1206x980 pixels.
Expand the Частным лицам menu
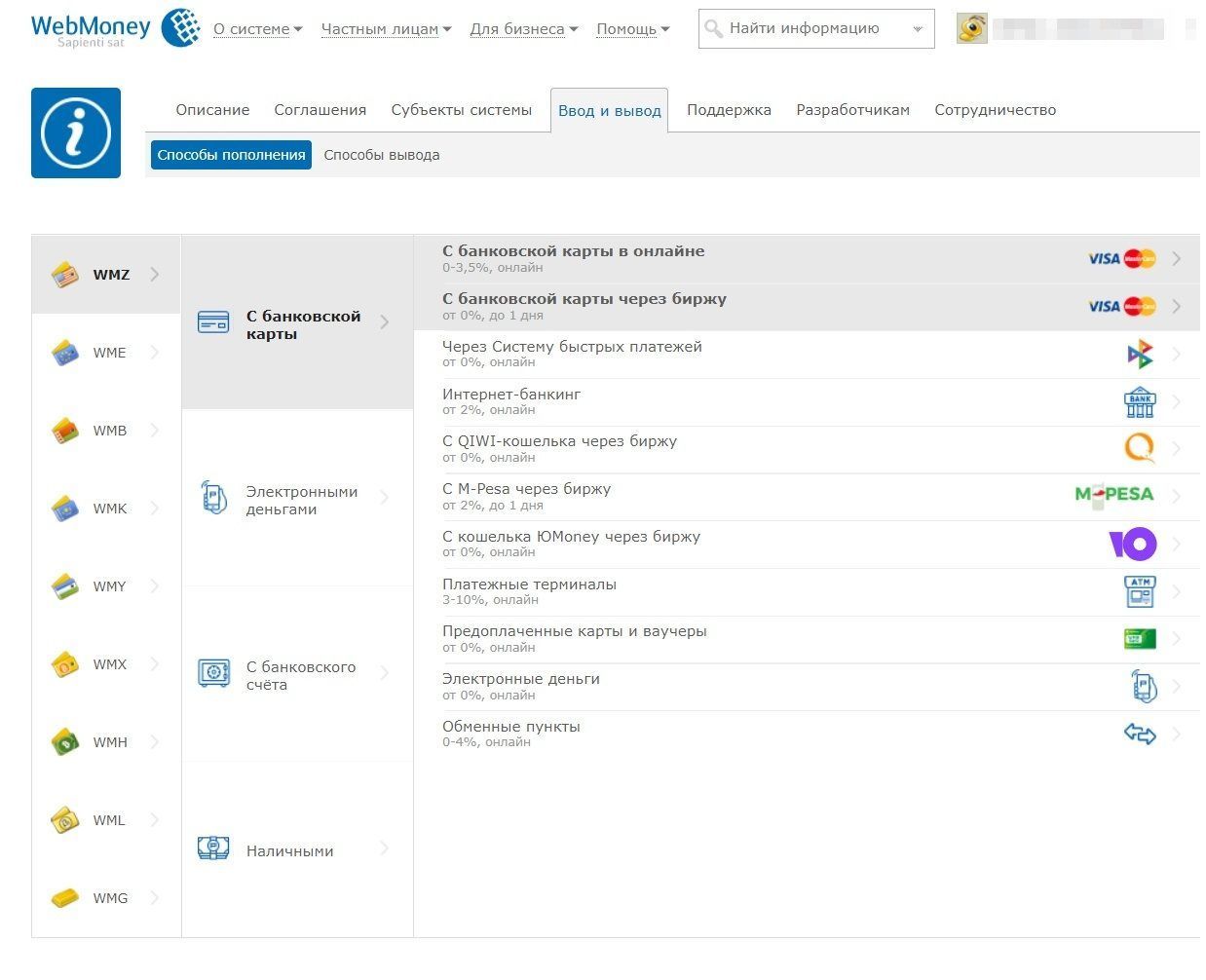pyautogui.click(x=386, y=29)
